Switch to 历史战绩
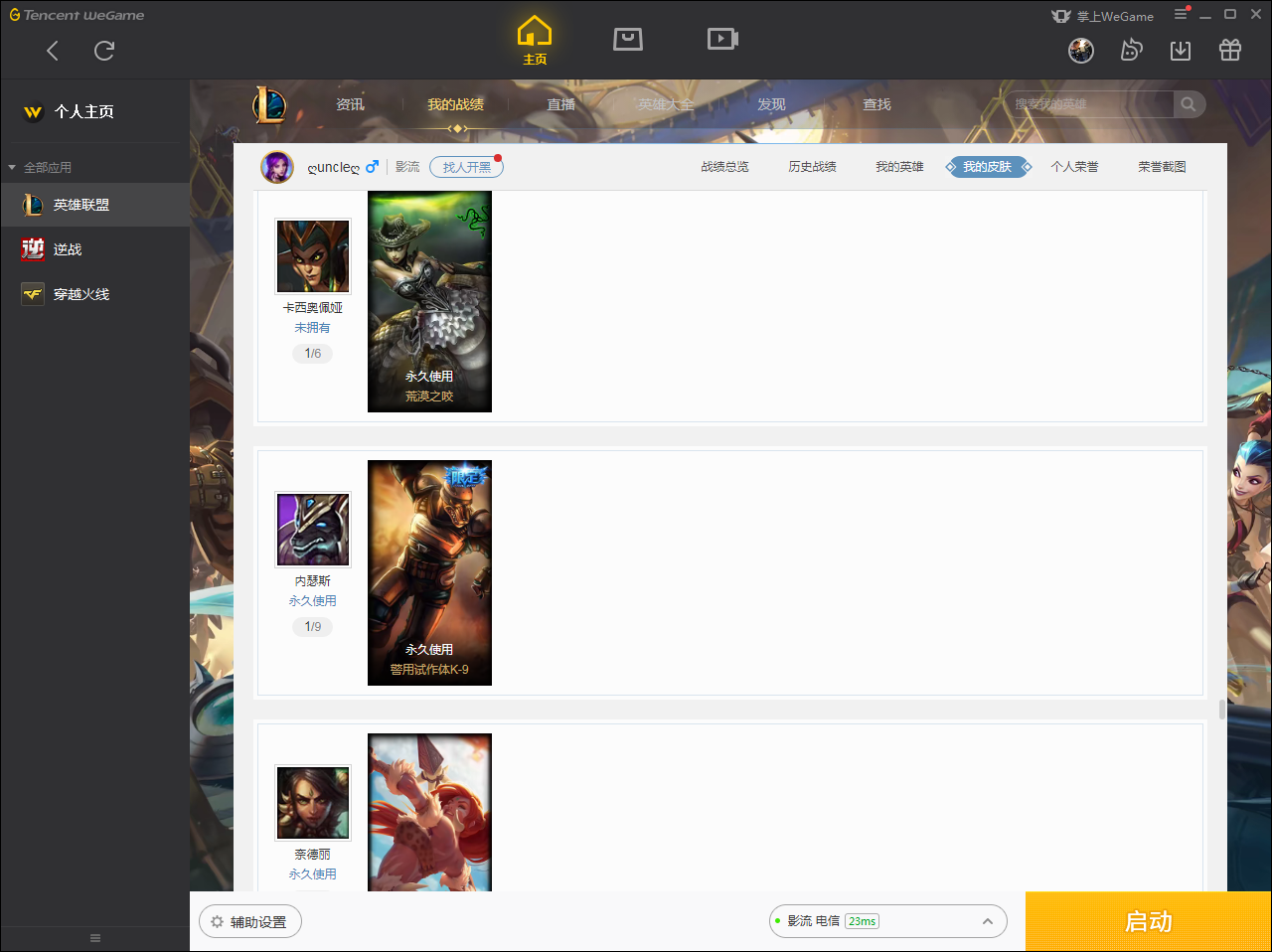This screenshot has height=952, width=1272. (x=812, y=167)
